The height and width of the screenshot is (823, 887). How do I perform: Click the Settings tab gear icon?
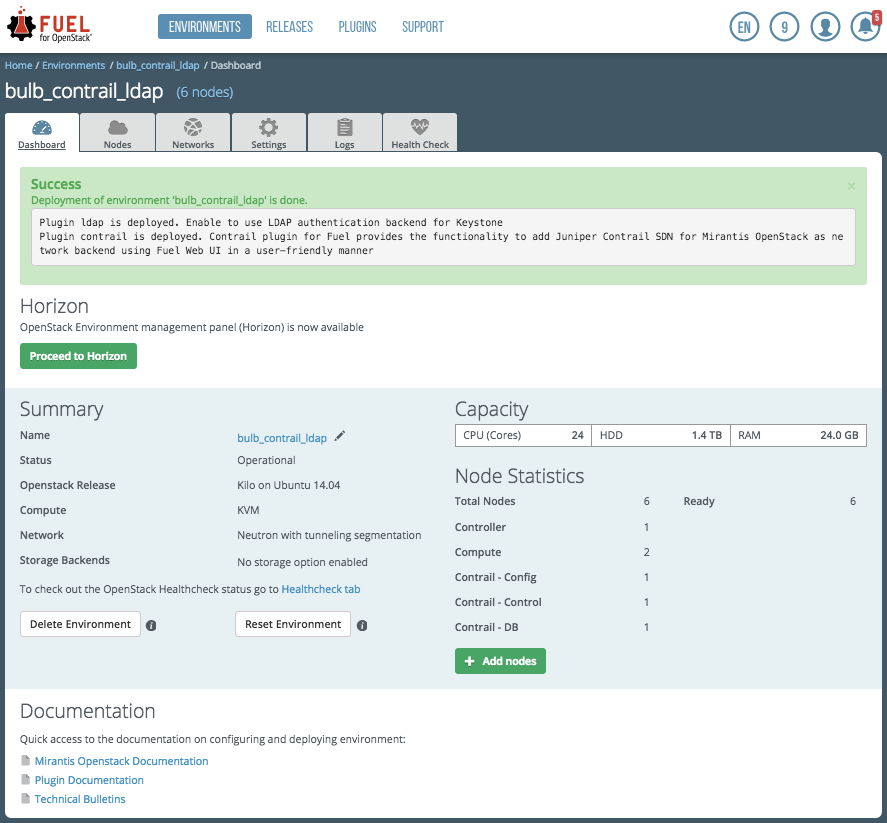tap(269, 127)
